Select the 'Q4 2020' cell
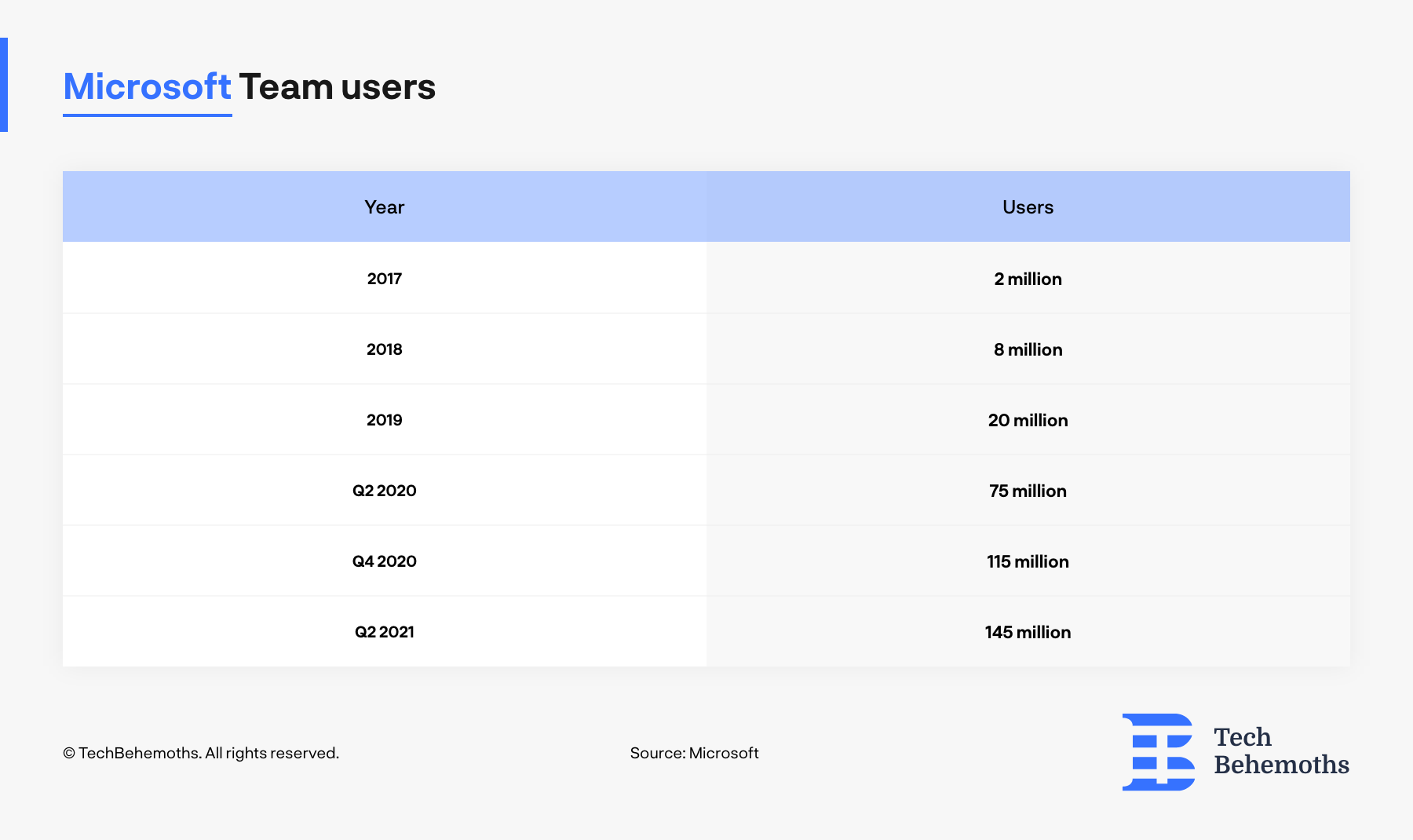 tap(385, 561)
